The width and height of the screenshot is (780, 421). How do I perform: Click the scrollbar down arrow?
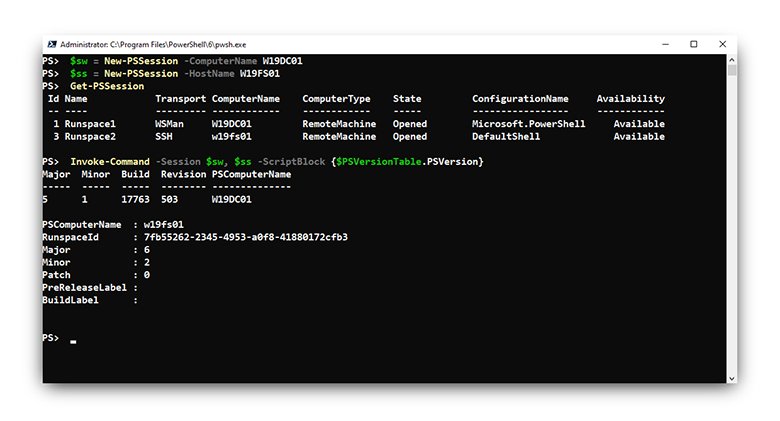click(x=732, y=377)
